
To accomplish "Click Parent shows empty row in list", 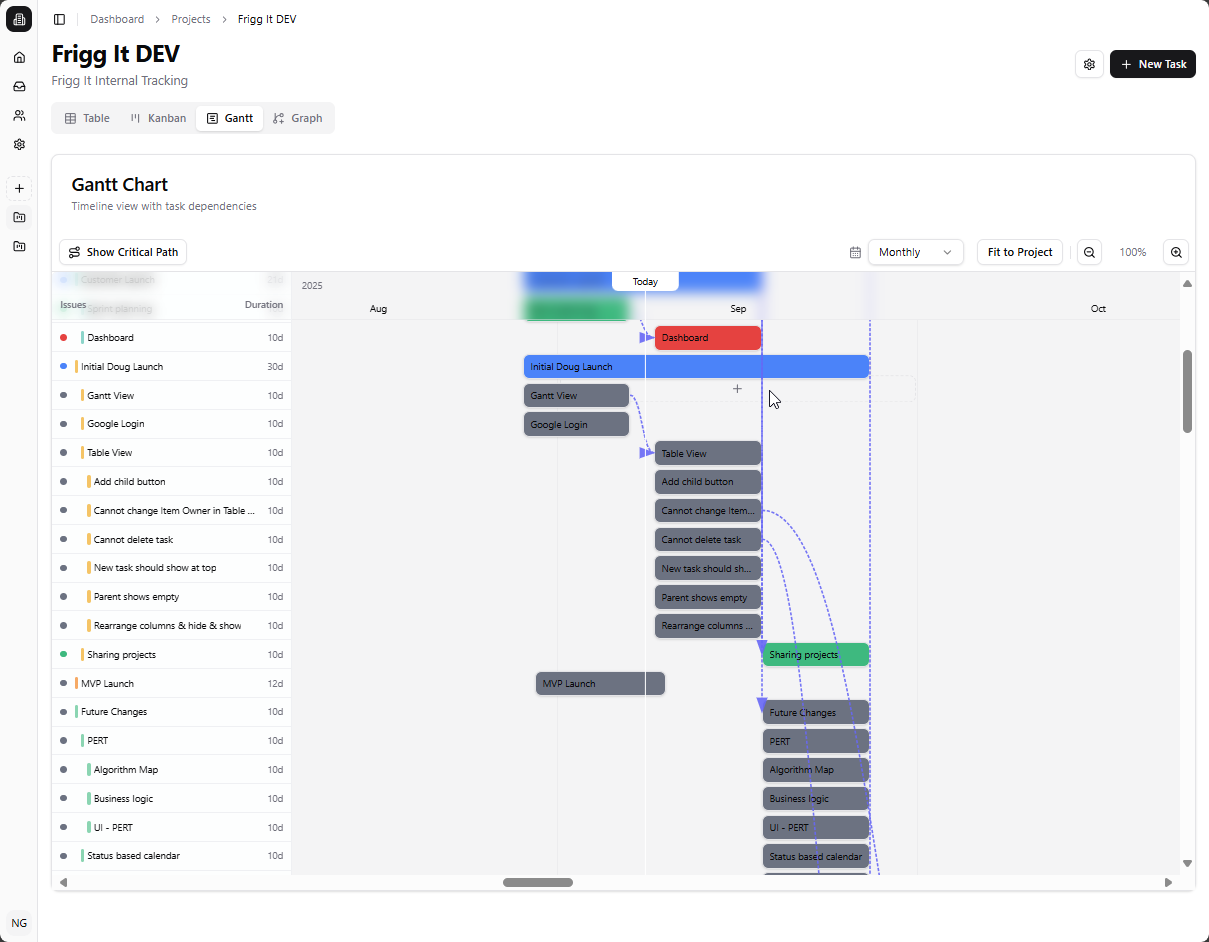I will tap(171, 597).
